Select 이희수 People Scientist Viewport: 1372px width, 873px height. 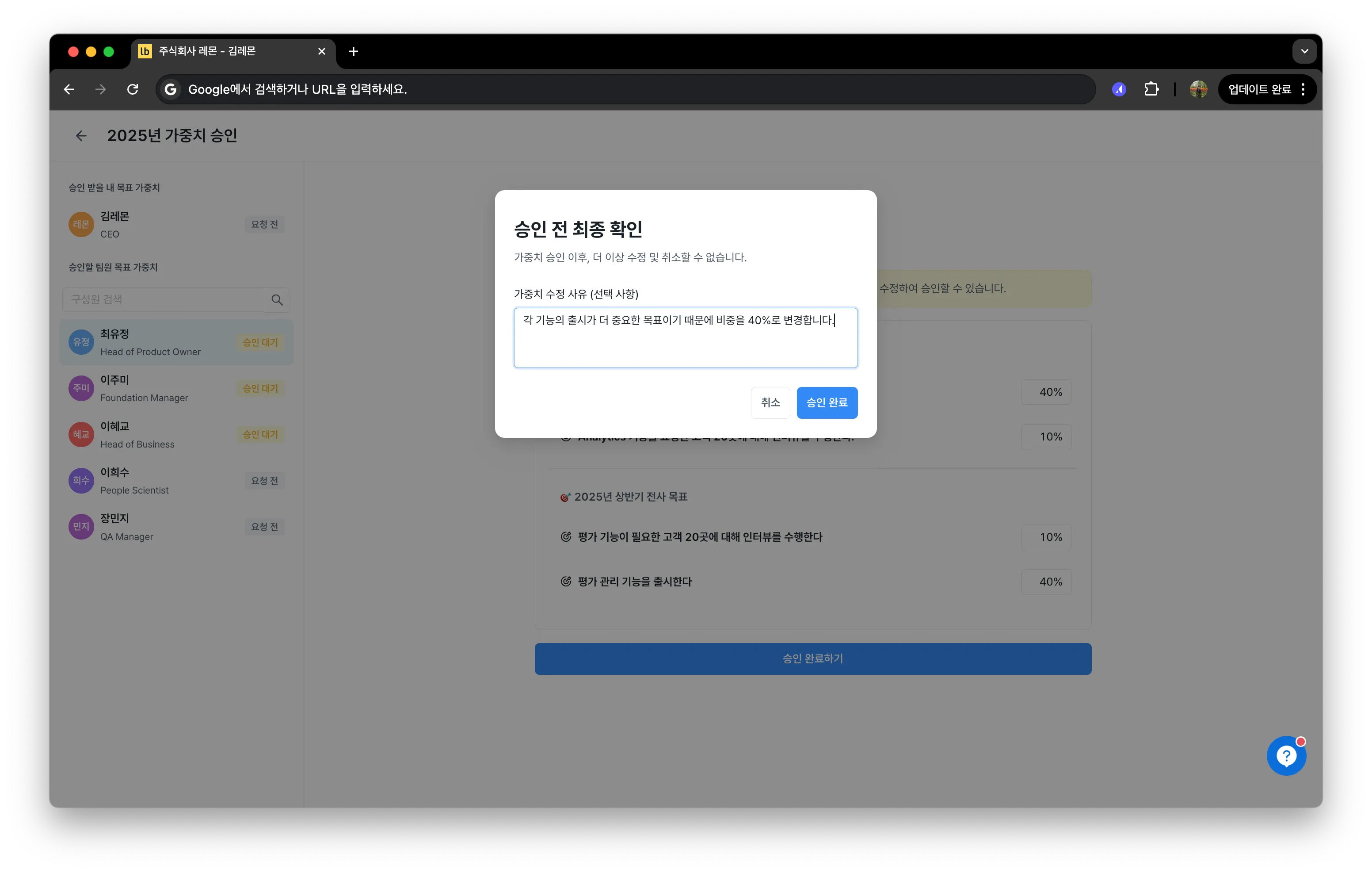(x=176, y=481)
